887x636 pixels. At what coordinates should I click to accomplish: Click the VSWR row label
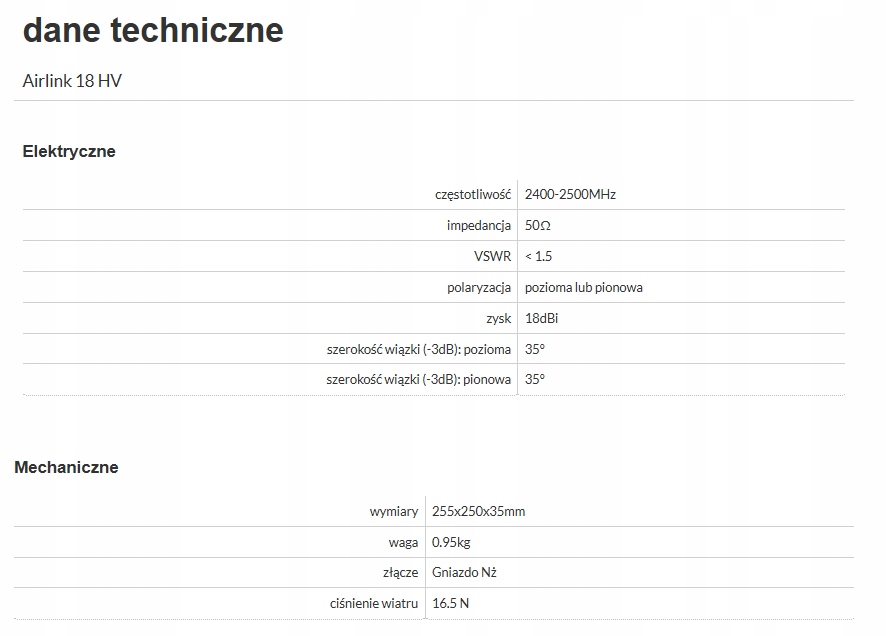click(x=492, y=256)
